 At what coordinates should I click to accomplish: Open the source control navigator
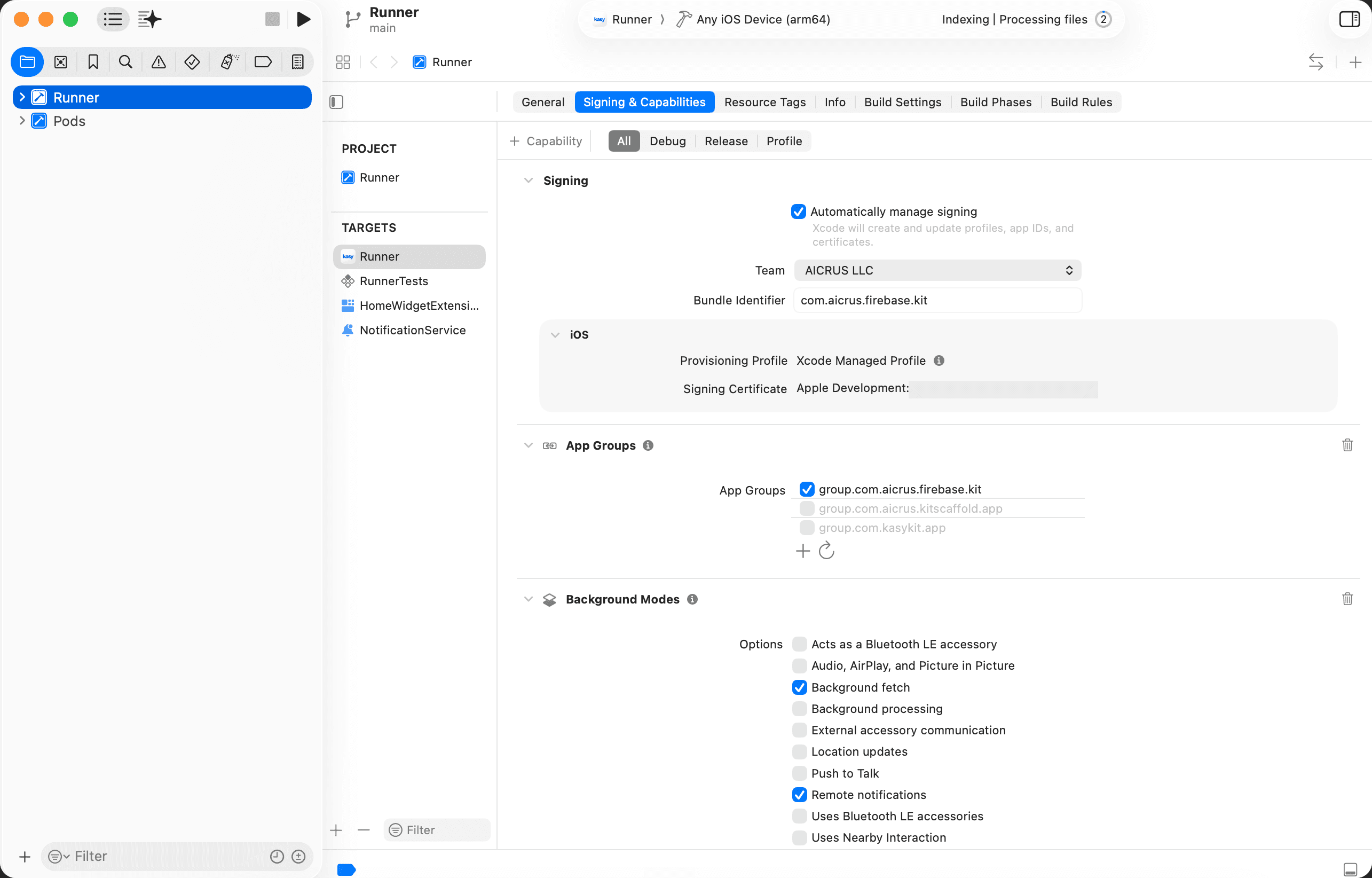60,62
